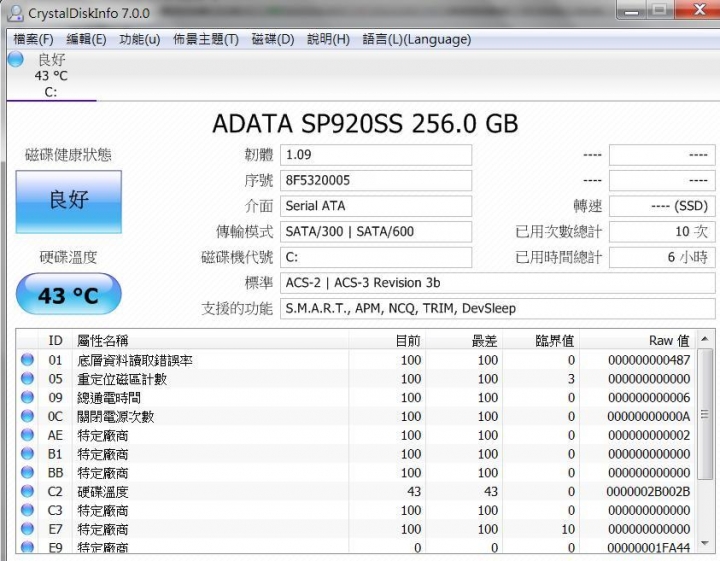Click the standard field ACS-2 | ACS-3 Revision 3b
This screenshot has width=720, height=561.
tap(498, 283)
